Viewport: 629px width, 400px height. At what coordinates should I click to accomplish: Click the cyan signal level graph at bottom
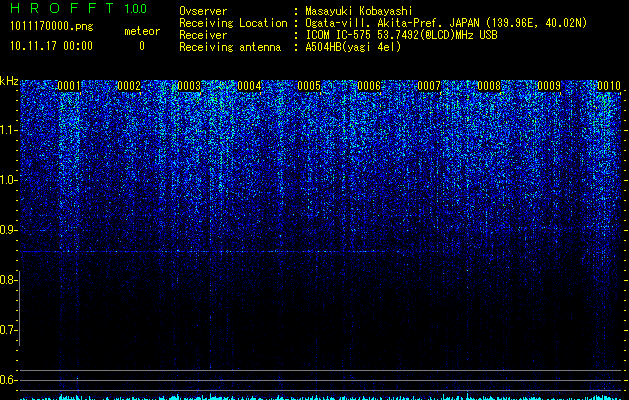coord(321,397)
